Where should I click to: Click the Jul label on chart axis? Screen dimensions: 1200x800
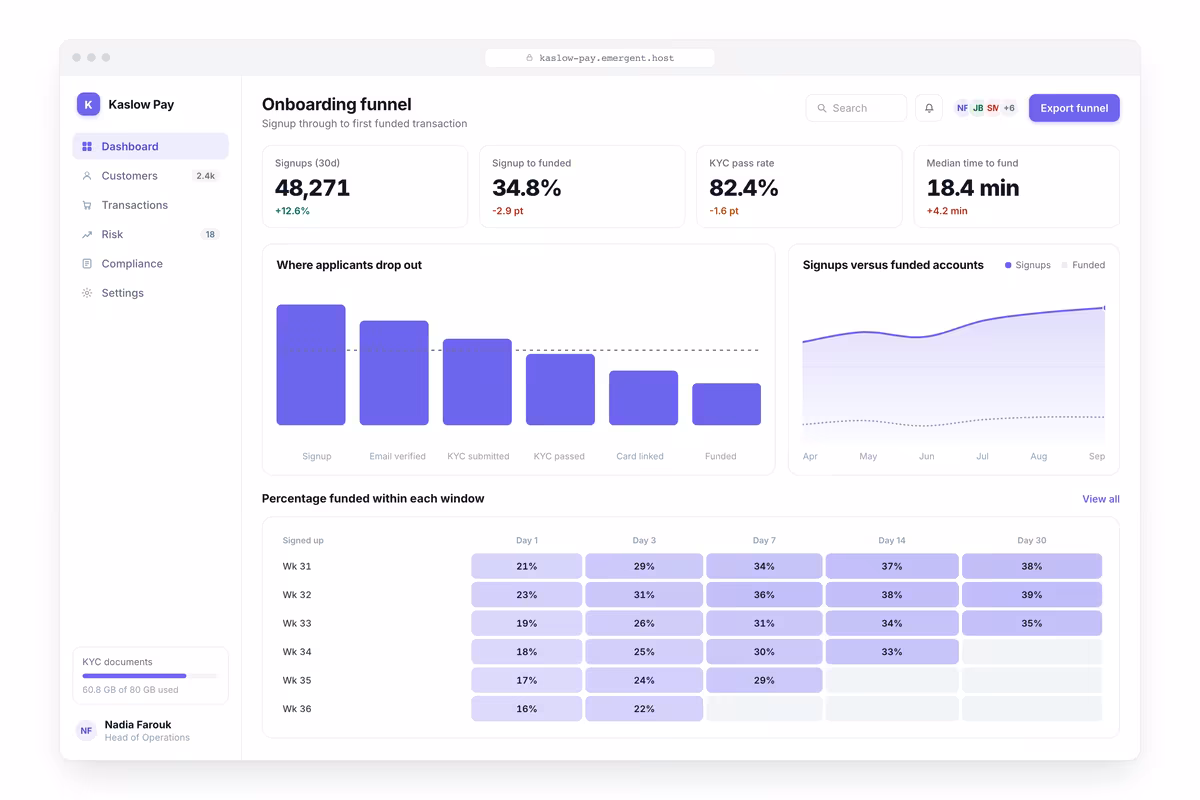click(x=982, y=456)
